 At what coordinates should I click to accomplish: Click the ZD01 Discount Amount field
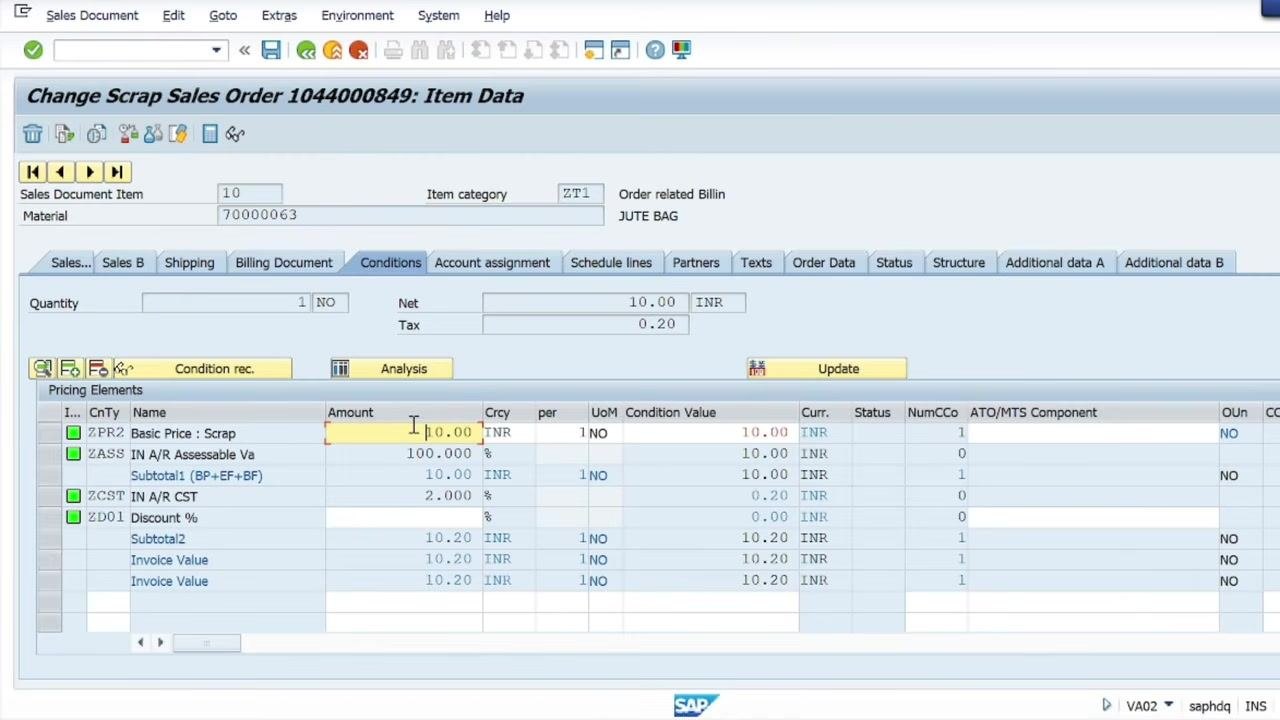pyautogui.click(x=404, y=517)
